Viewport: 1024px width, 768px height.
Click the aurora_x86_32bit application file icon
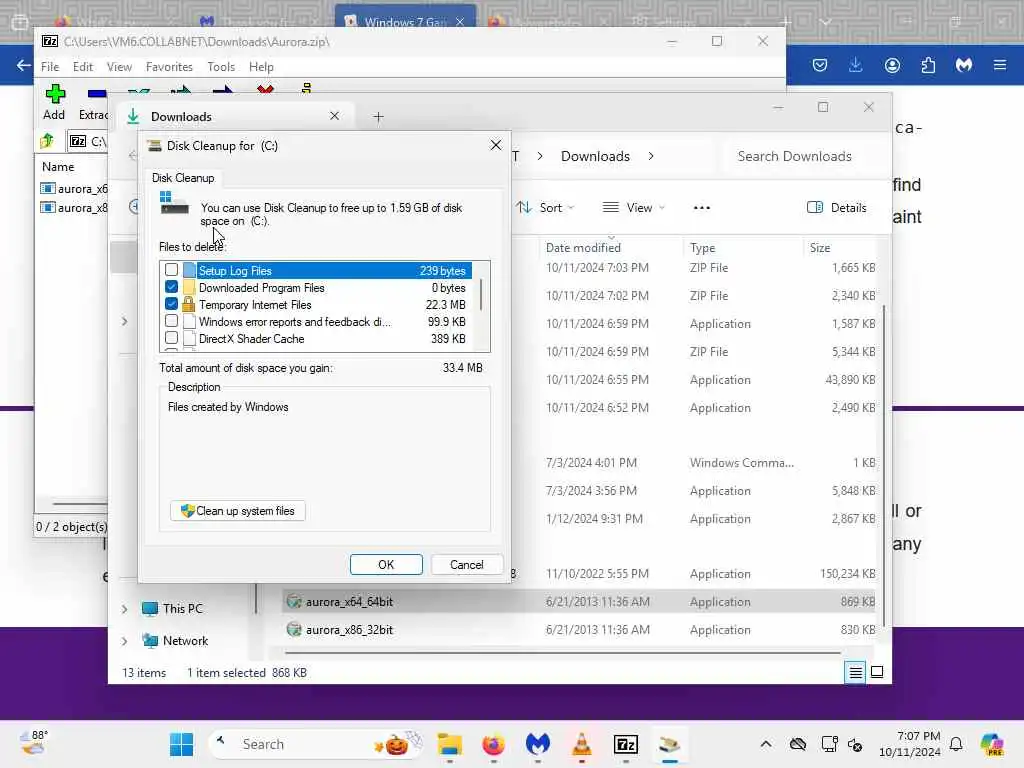(294, 630)
